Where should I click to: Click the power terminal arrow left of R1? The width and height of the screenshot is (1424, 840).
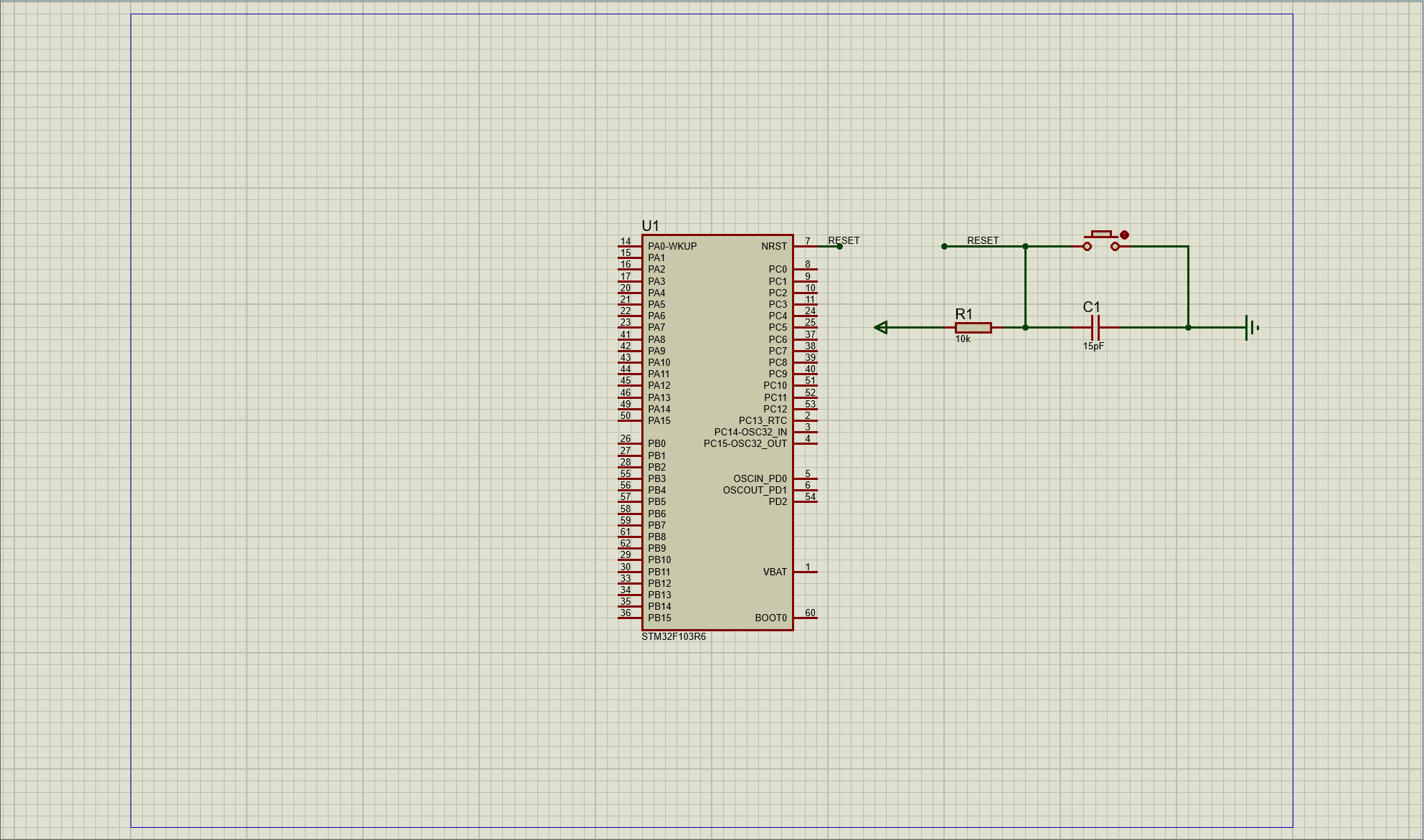point(881,328)
